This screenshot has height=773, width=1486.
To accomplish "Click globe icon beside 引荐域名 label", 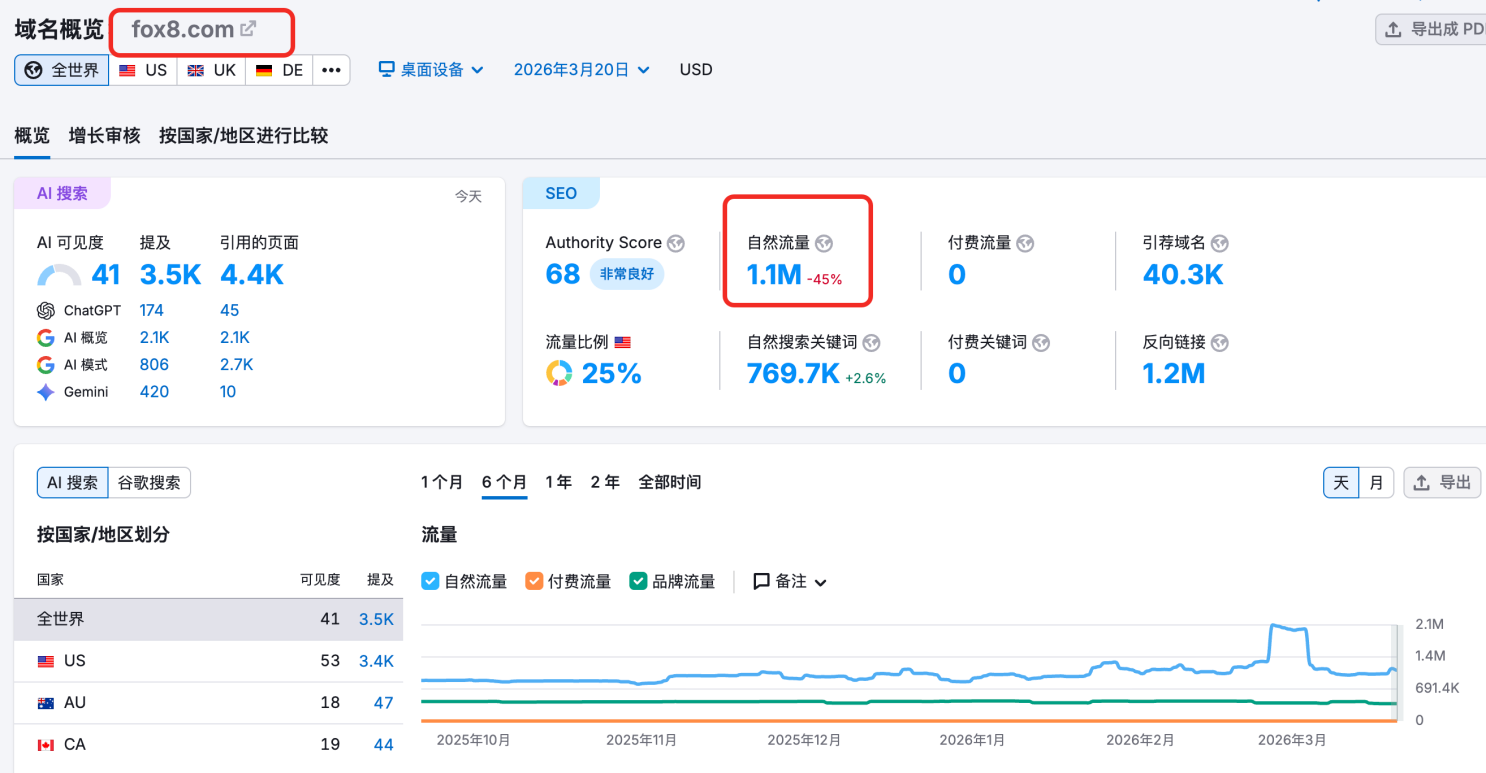I will tap(1219, 243).
